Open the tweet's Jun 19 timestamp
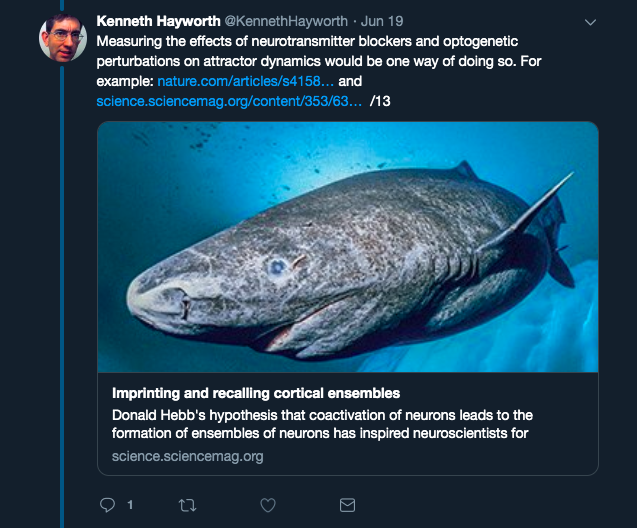This screenshot has height=528, width=637. [382, 21]
